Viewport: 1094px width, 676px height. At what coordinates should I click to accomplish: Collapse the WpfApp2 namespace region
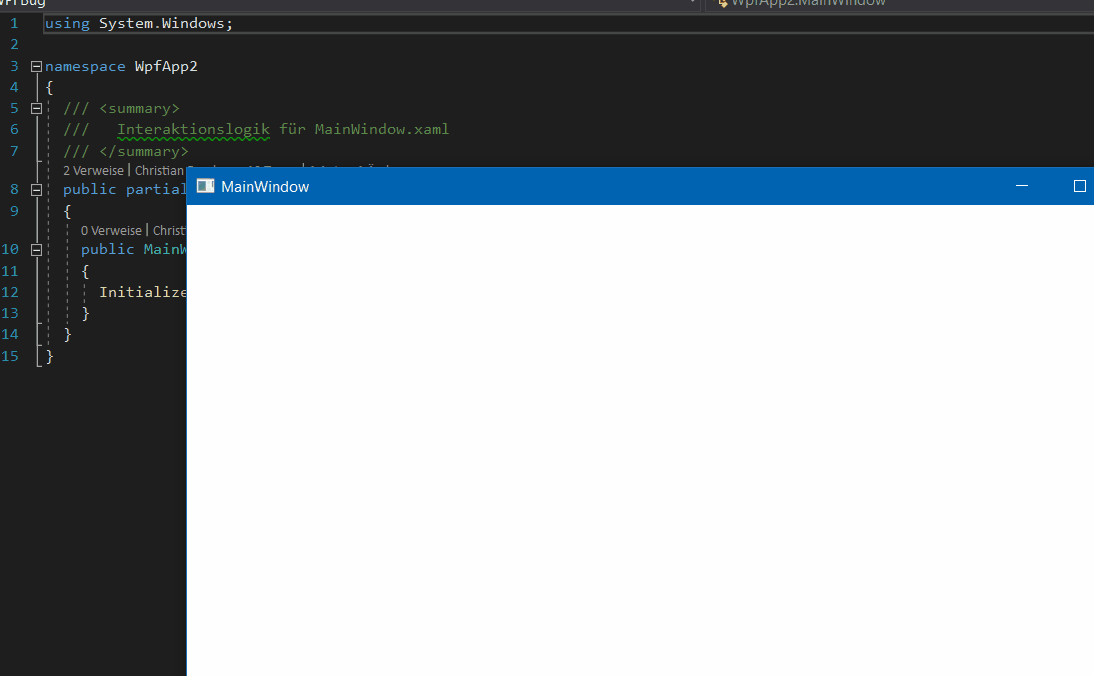35,66
